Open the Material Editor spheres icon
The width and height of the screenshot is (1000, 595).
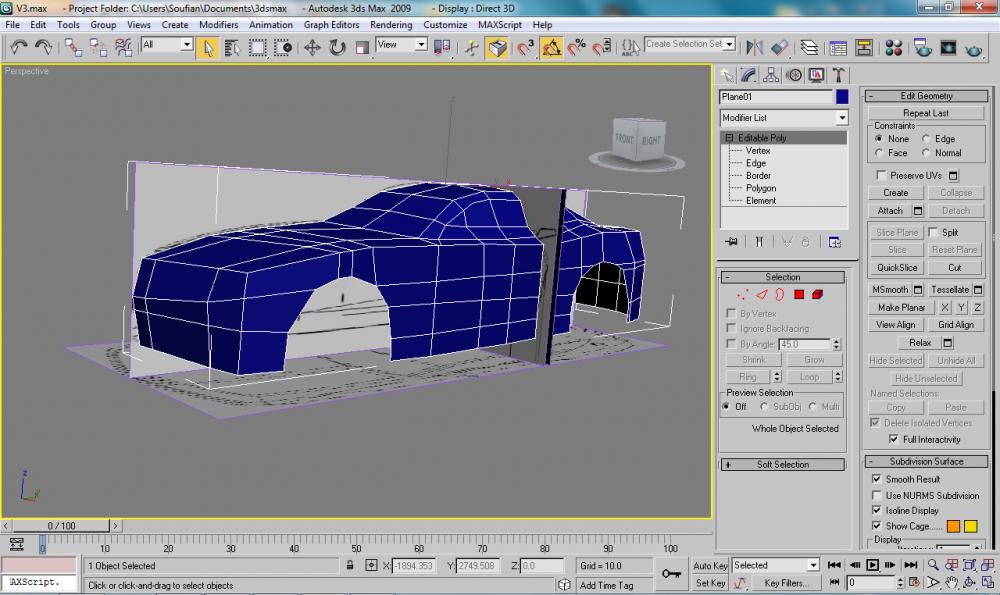895,47
